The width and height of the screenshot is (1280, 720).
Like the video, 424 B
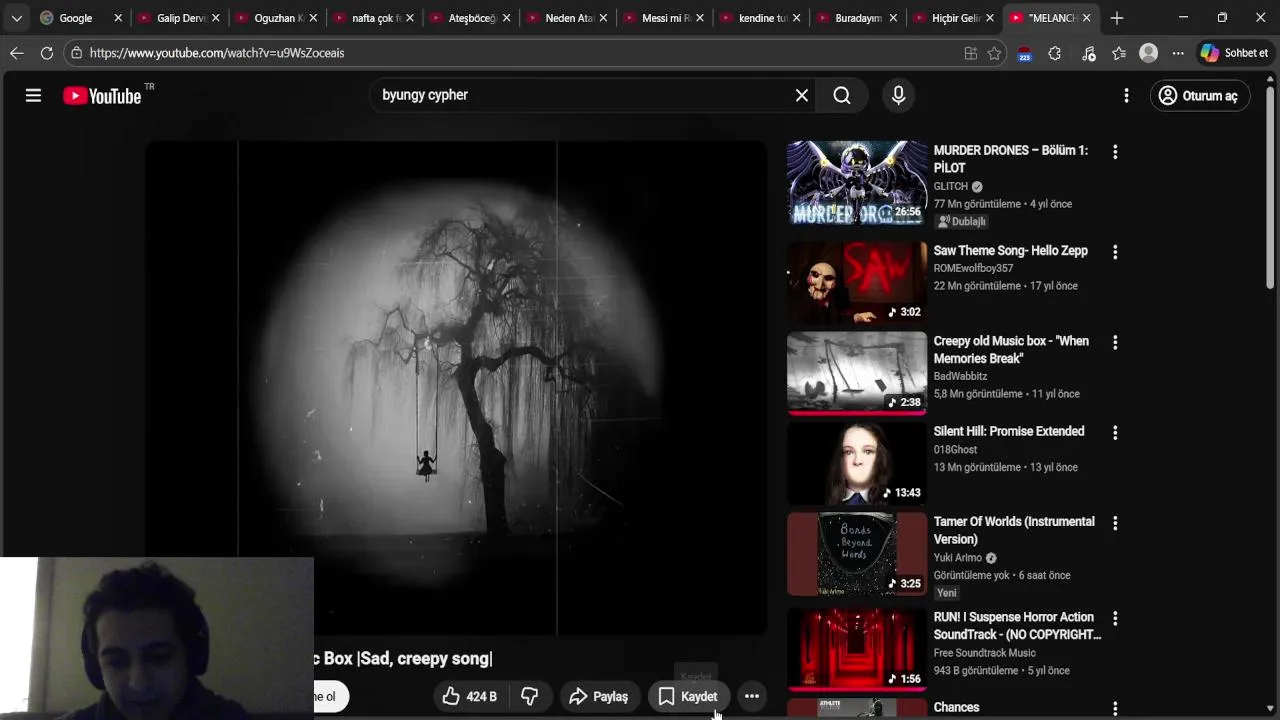tap(470, 696)
